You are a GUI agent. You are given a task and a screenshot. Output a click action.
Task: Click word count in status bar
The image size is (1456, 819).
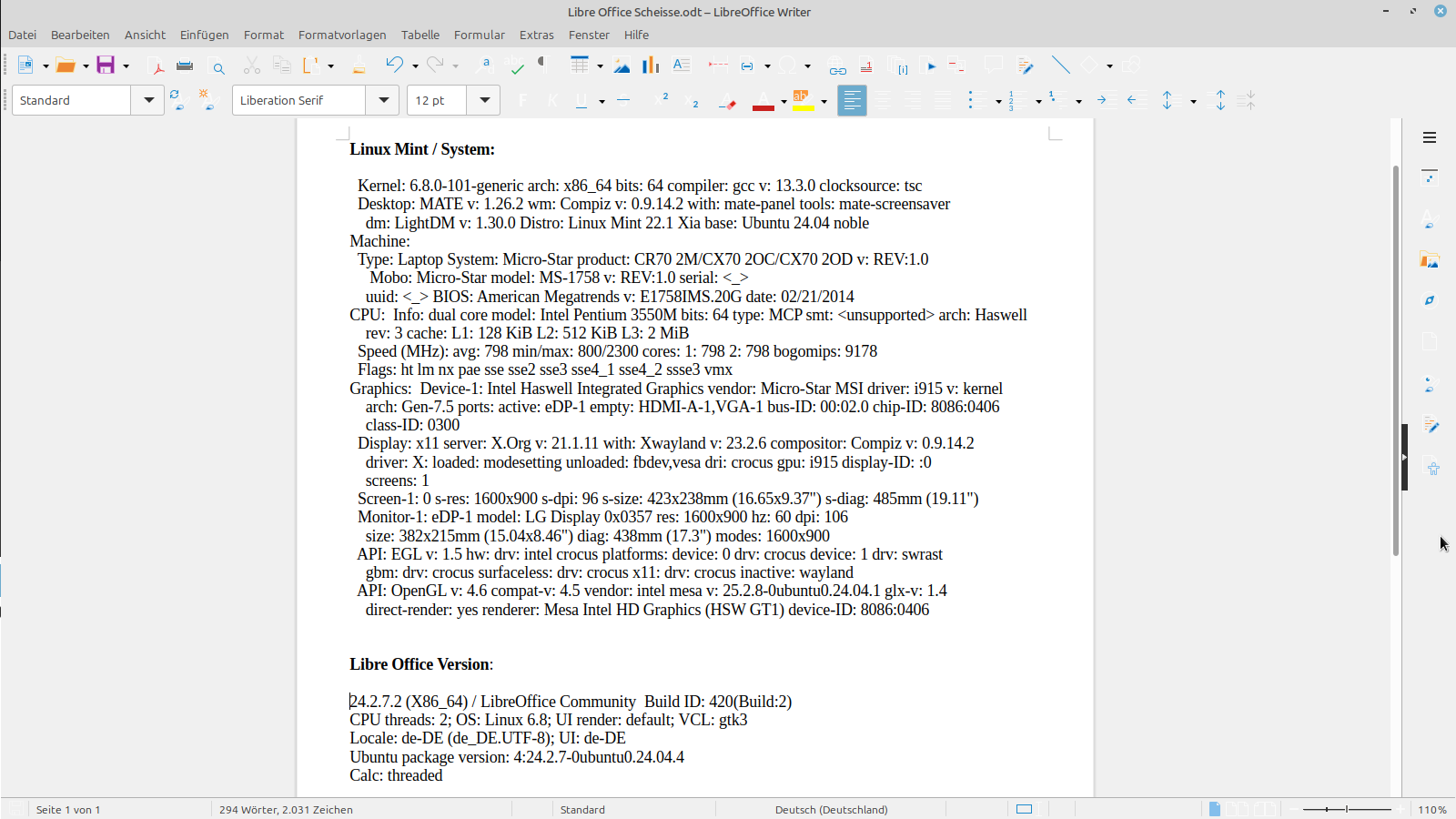pyautogui.click(x=286, y=809)
